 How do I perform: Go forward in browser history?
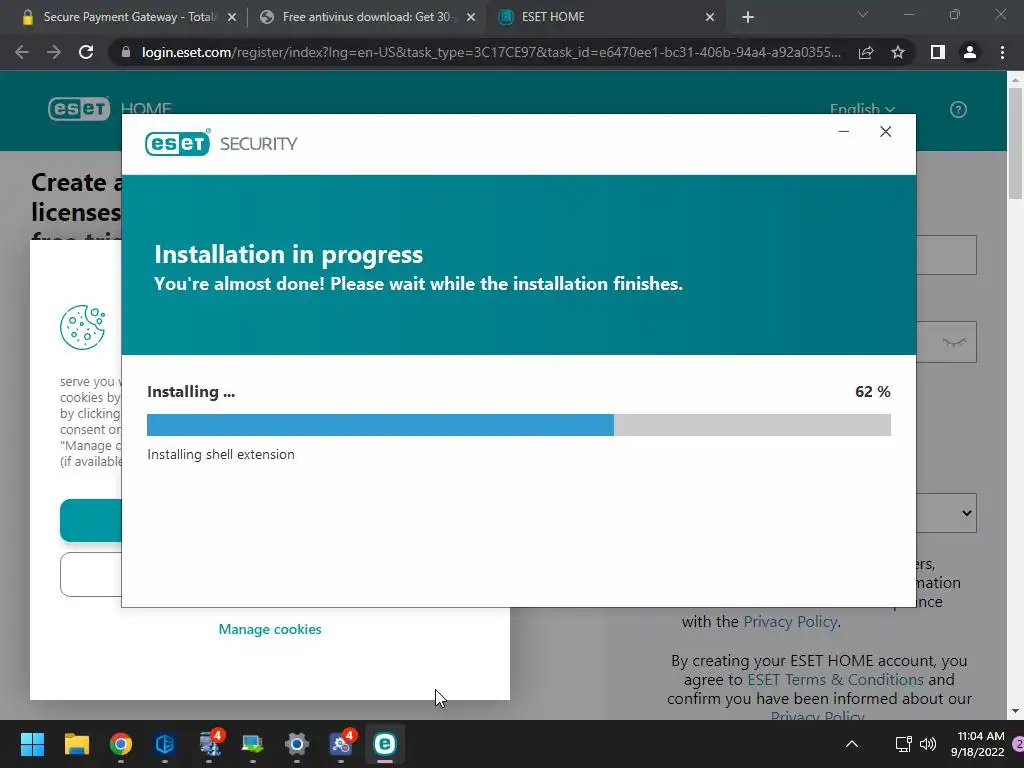coord(54,52)
